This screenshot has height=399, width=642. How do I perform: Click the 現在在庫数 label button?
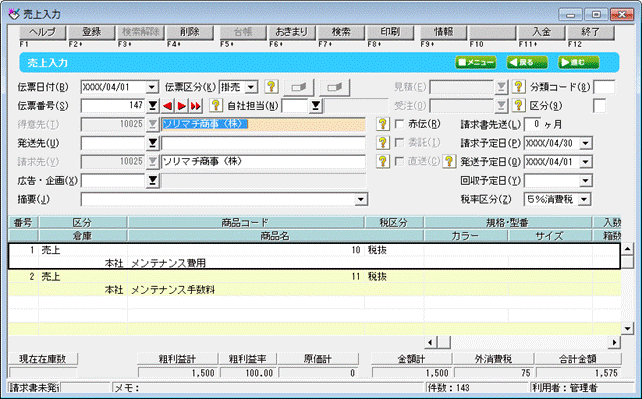43,359
